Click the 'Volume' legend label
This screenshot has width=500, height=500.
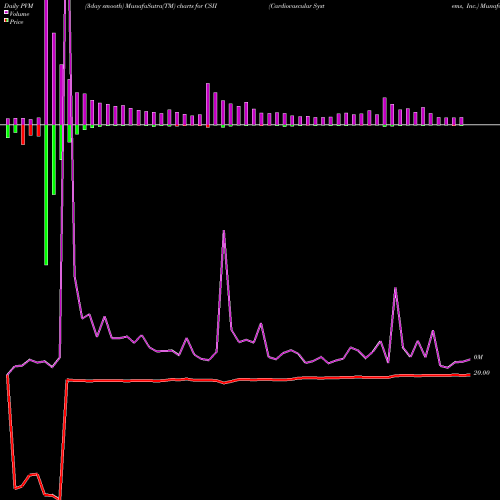[x=19, y=14]
